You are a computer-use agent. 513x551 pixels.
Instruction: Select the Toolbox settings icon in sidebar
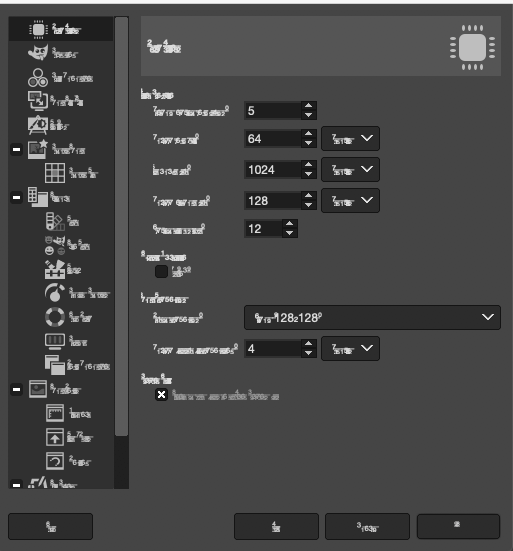(55, 270)
